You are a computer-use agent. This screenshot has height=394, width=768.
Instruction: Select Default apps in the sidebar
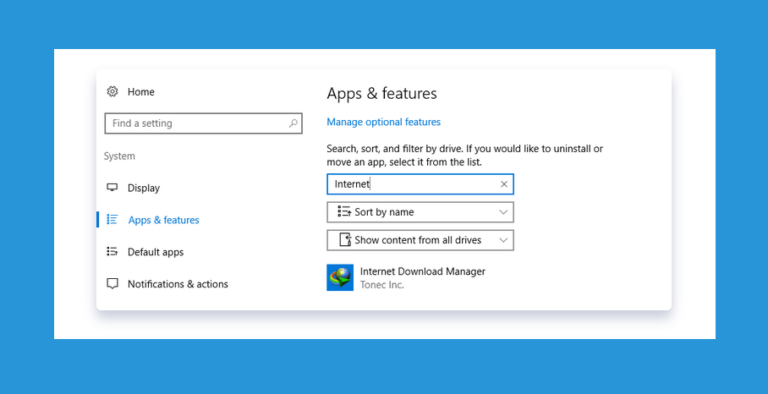click(x=155, y=252)
